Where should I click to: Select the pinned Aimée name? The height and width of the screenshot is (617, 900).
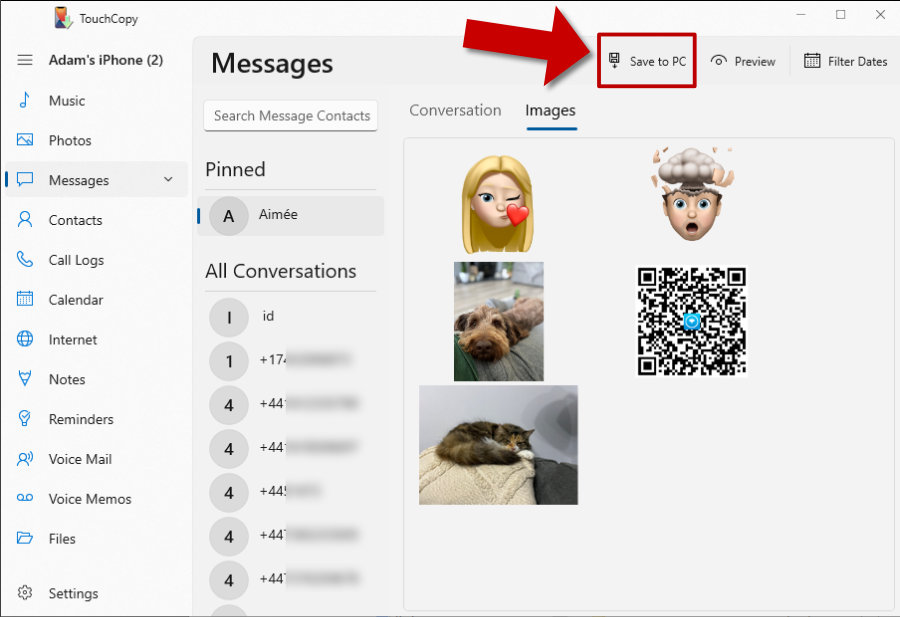click(x=278, y=214)
